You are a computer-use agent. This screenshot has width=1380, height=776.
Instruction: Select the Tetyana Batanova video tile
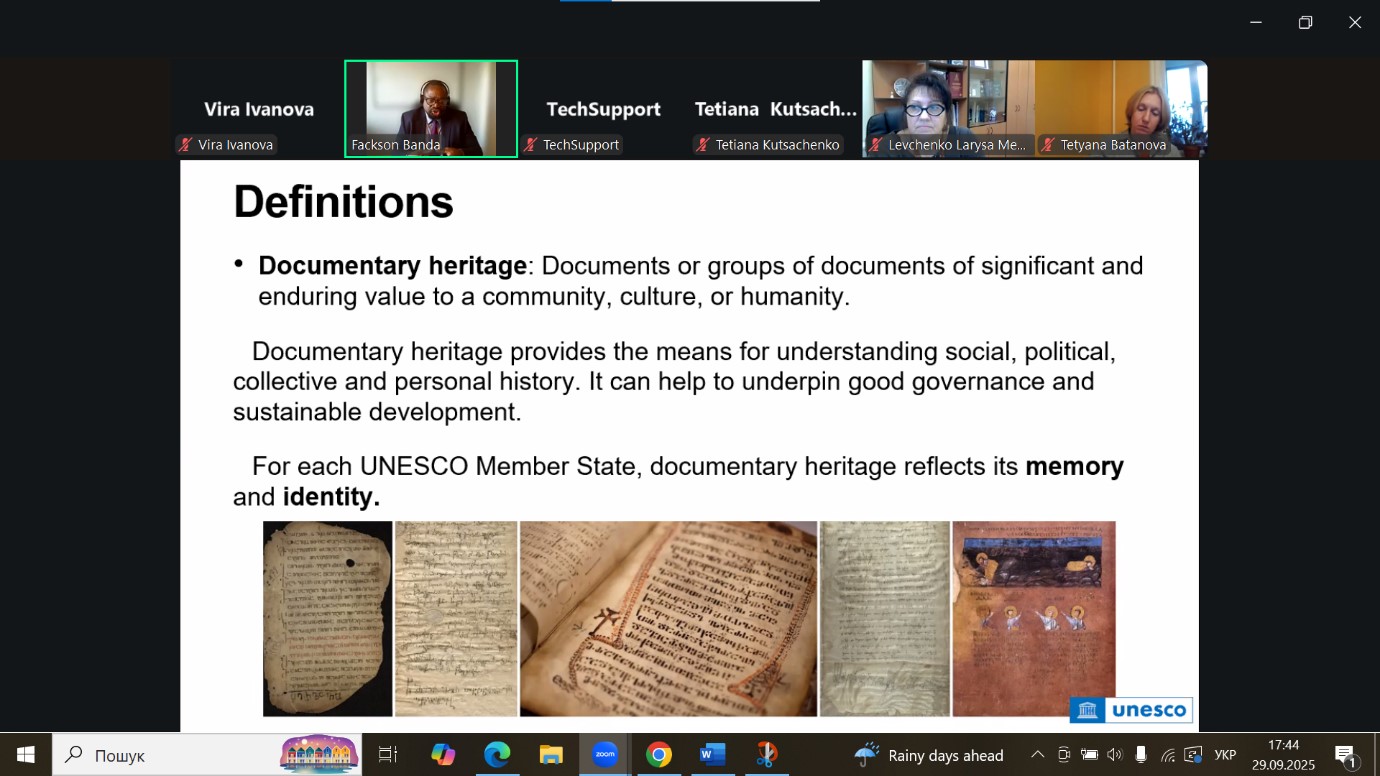click(x=1121, y=108)
